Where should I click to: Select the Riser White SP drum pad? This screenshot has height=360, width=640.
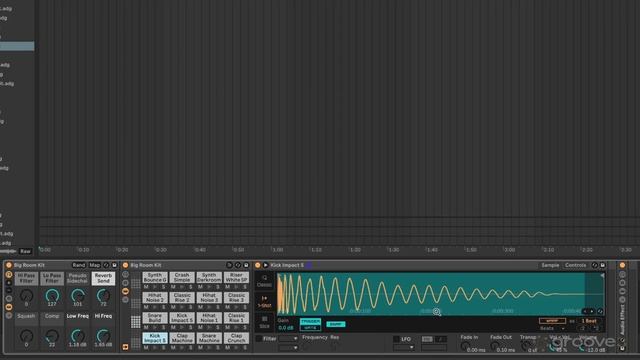236,277
